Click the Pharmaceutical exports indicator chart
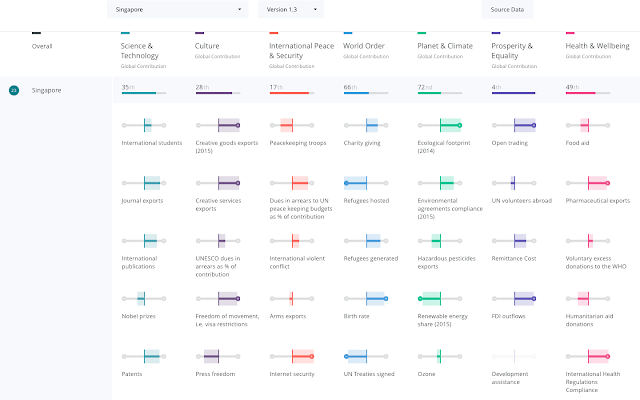This screenshot has height=400, width=640. click(588, 183)
